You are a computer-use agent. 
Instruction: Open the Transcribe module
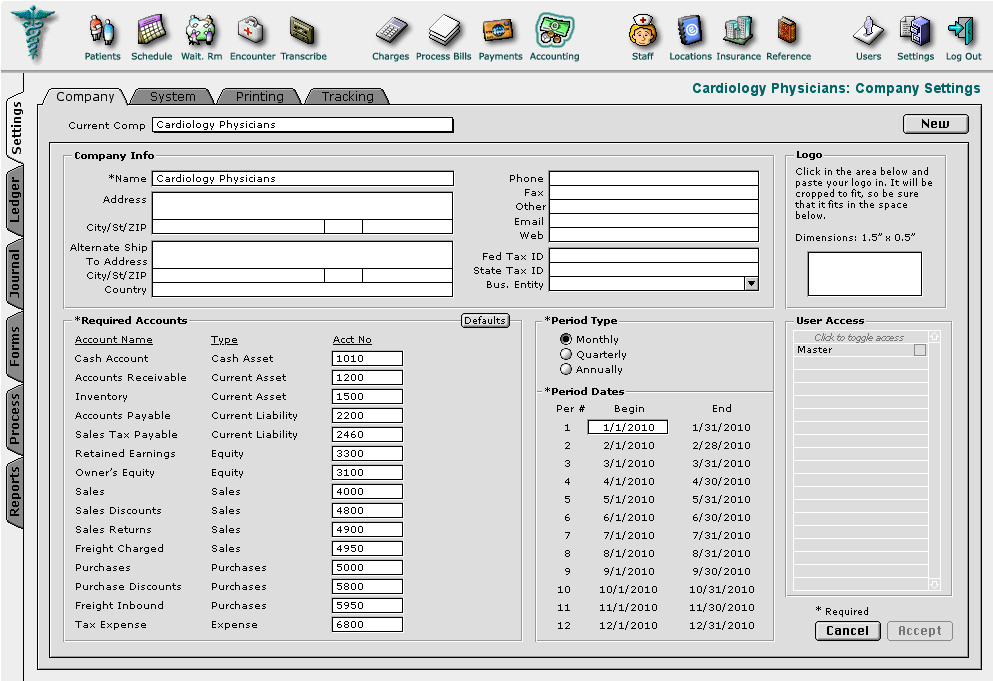pyautogui.click(x=303, y=38)
